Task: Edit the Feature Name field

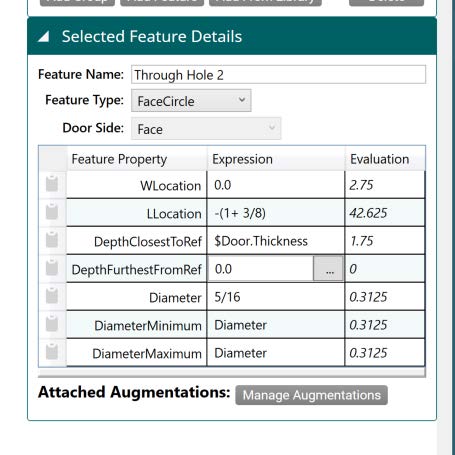Action: [278, 75]
